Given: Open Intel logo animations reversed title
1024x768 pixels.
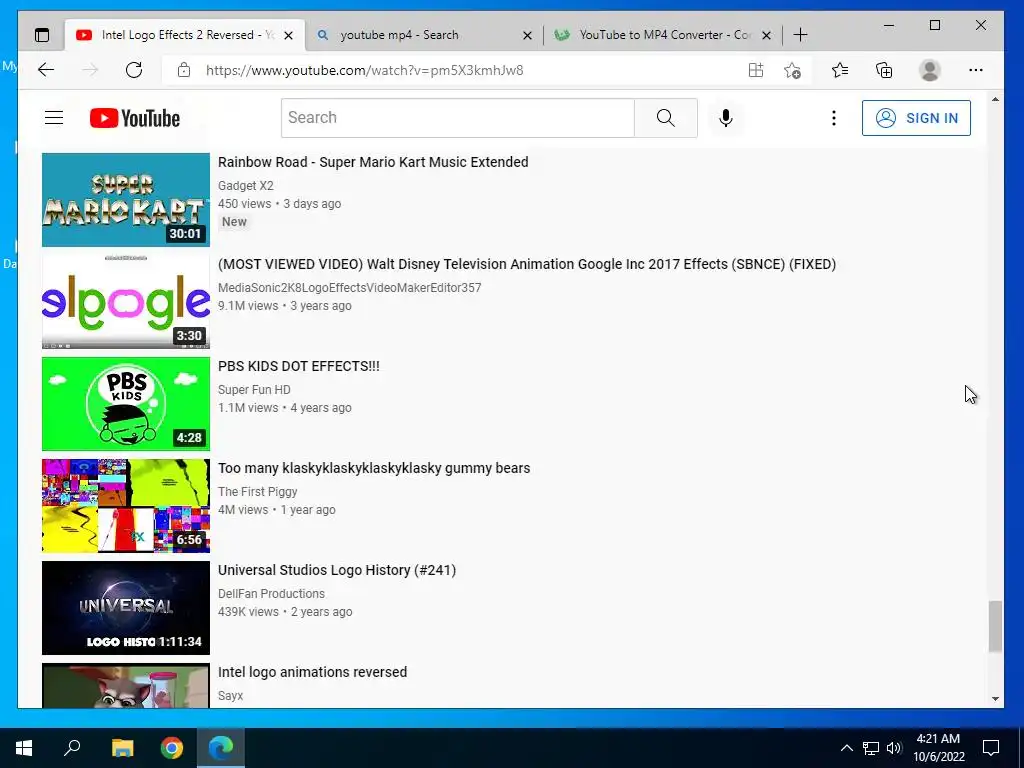Looking at the screenshot, I should pos(312,671).
